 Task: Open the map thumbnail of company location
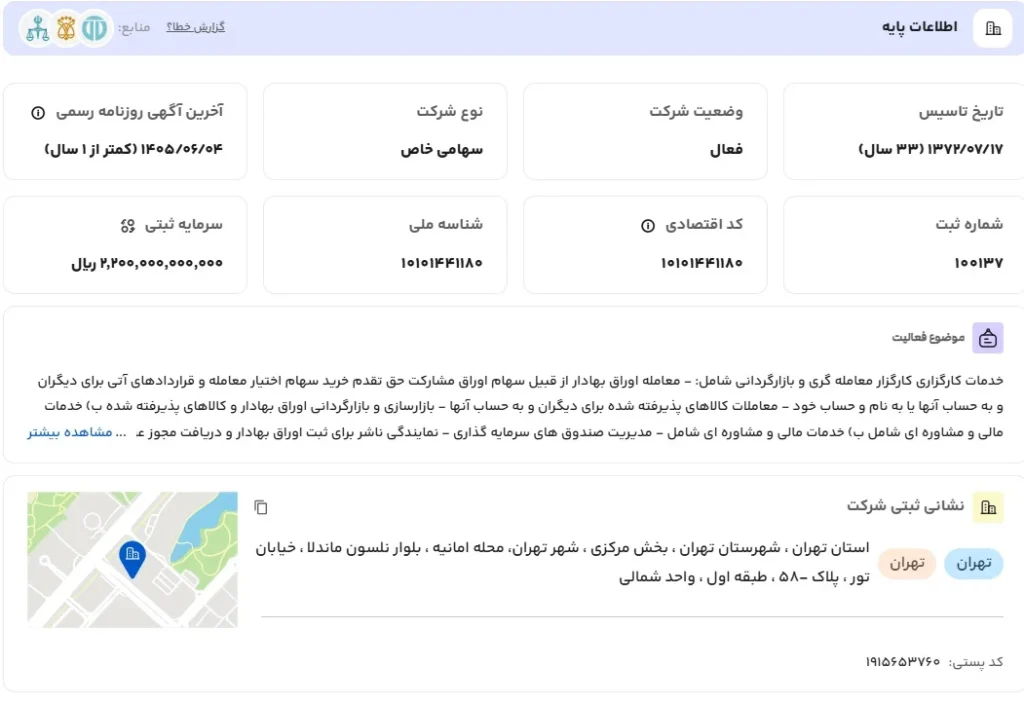pyautogui.click(x=133, y=560)
